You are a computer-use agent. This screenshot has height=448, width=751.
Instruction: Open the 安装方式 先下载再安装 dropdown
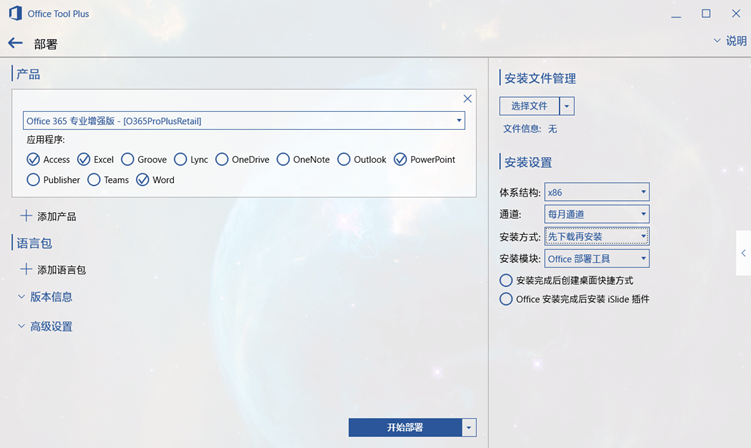pos(597,236)
